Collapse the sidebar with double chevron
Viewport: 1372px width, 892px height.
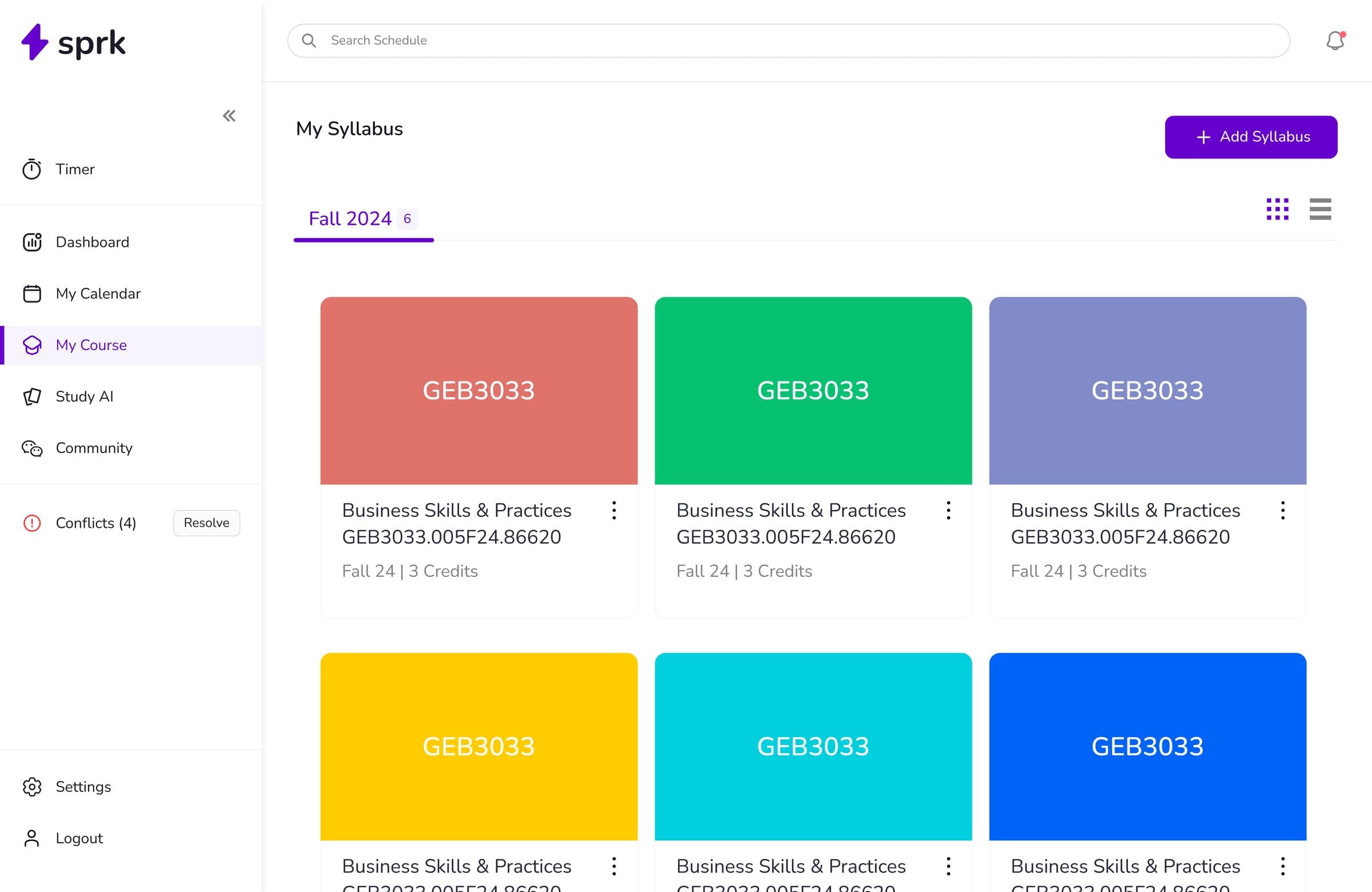click(x=229, y=116)
